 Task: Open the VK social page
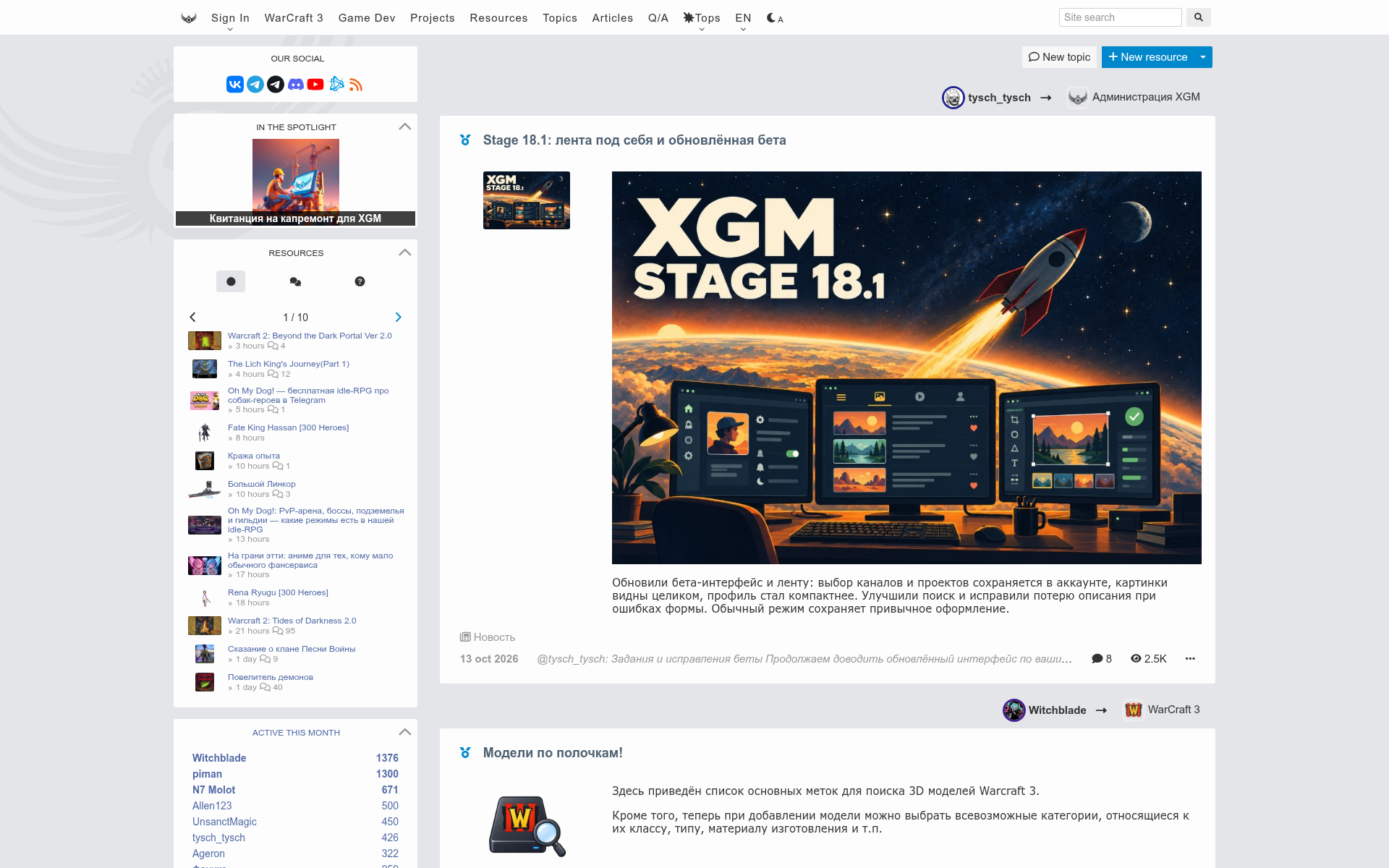235,85
